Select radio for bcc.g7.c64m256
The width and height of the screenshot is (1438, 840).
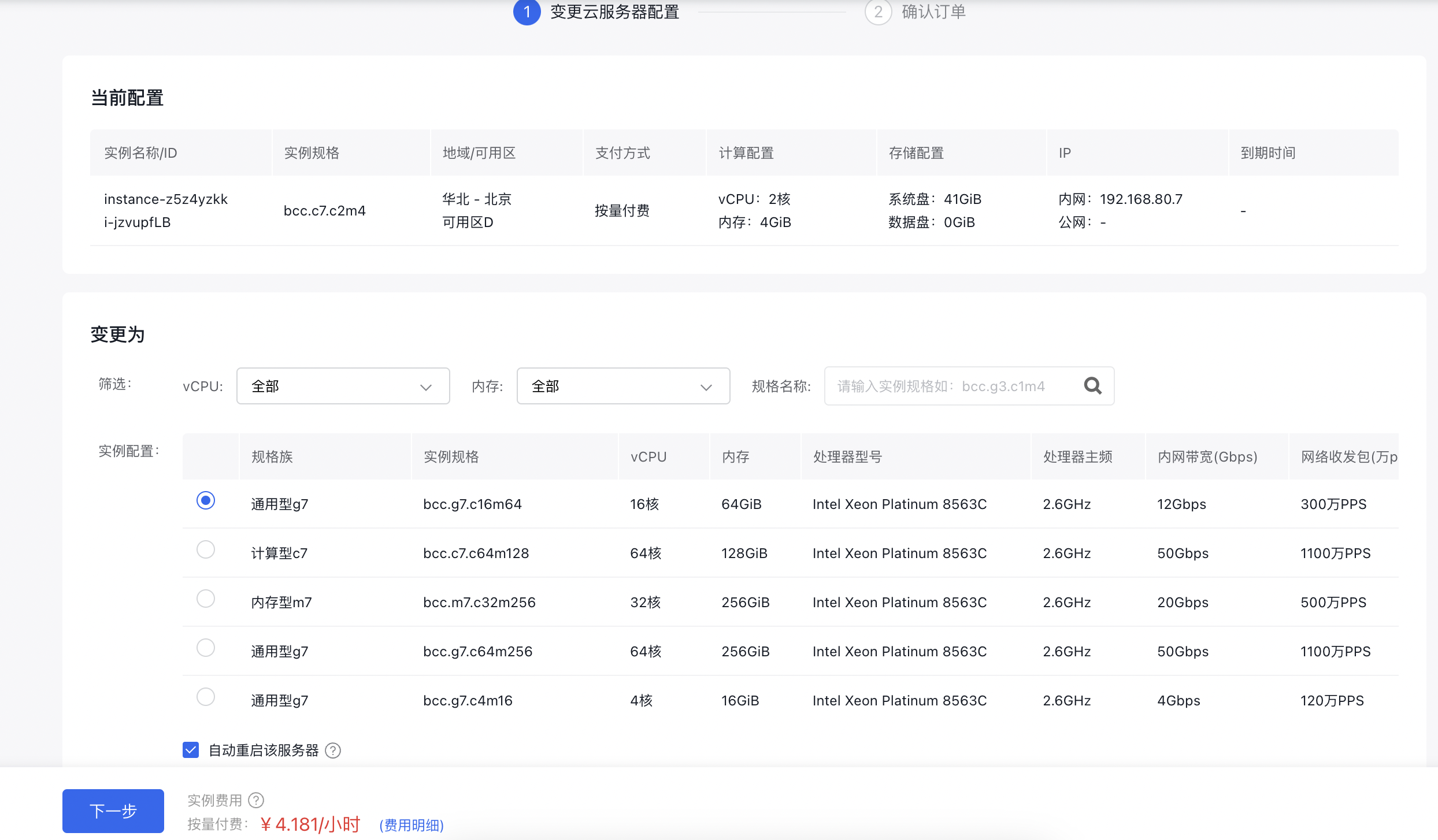tap(206, 648)
